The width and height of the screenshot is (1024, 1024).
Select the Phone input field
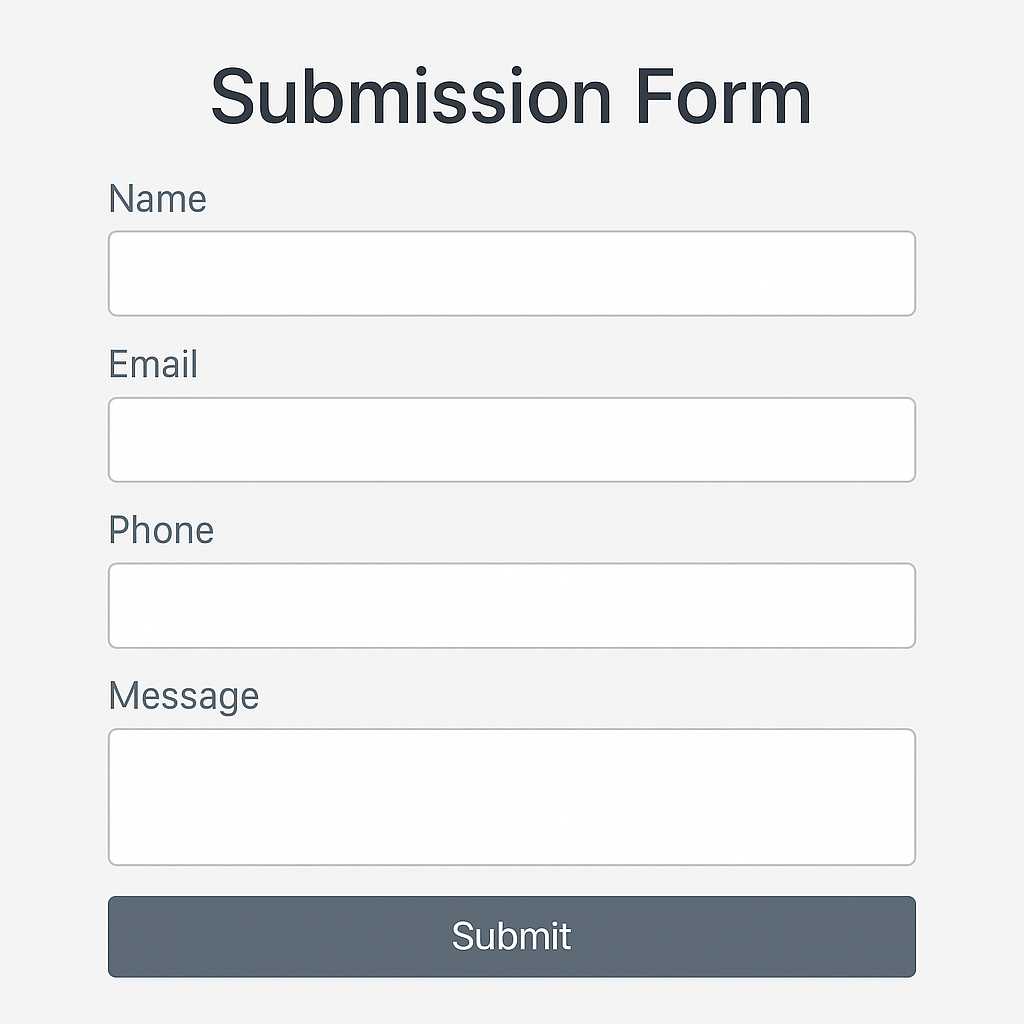click(x=511, y=605)
